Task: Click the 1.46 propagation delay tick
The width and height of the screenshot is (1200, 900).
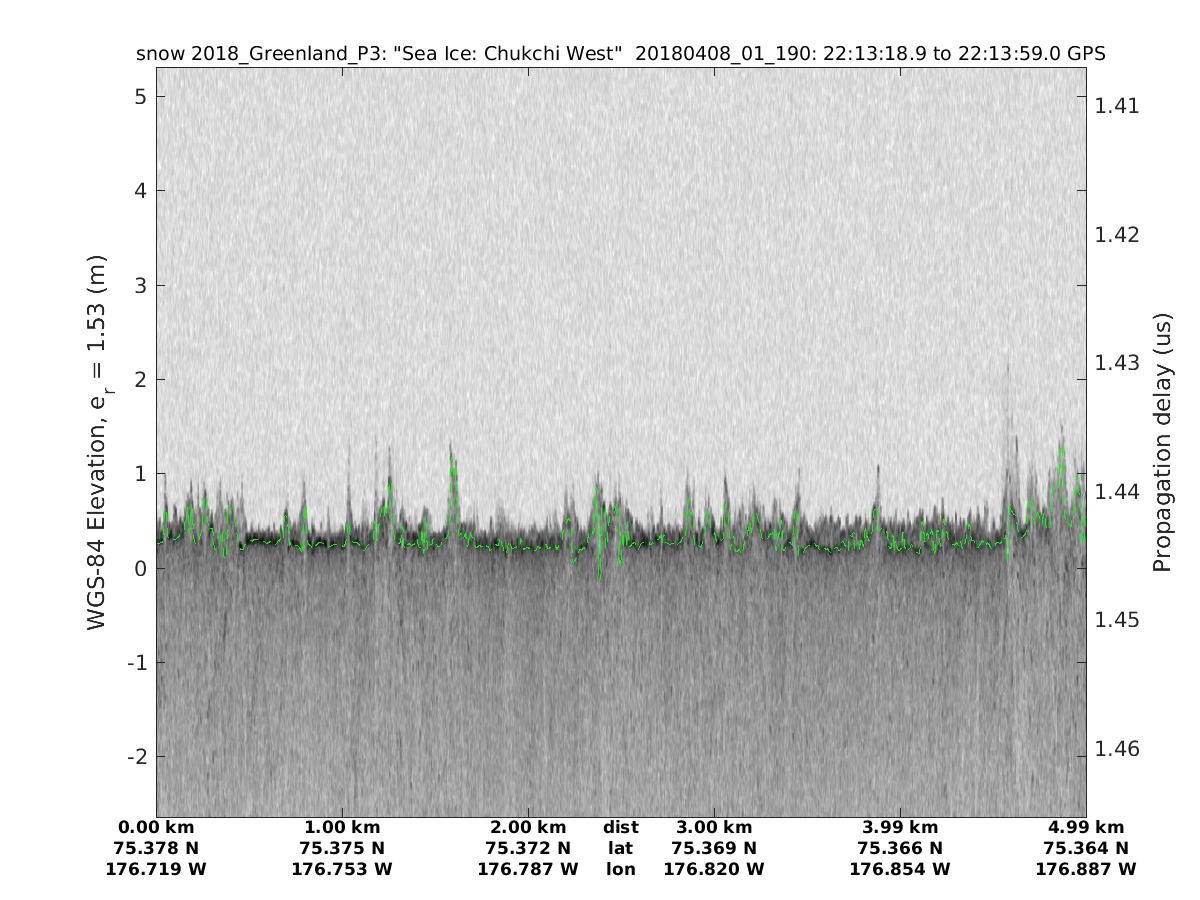Action: (1117, 749)
